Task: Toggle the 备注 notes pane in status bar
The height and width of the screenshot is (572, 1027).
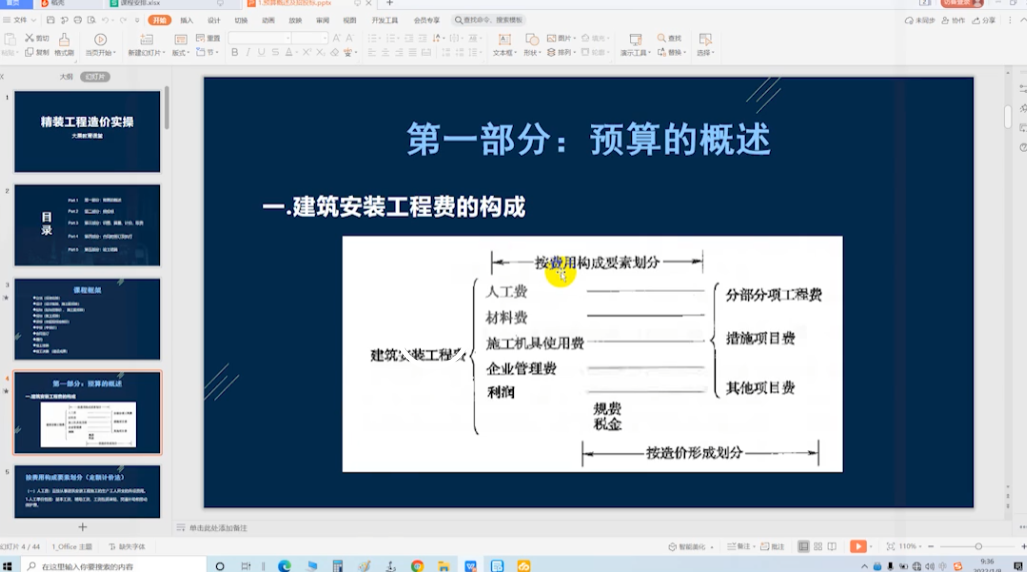Action: pyautogui.click(x=738, y=547)
